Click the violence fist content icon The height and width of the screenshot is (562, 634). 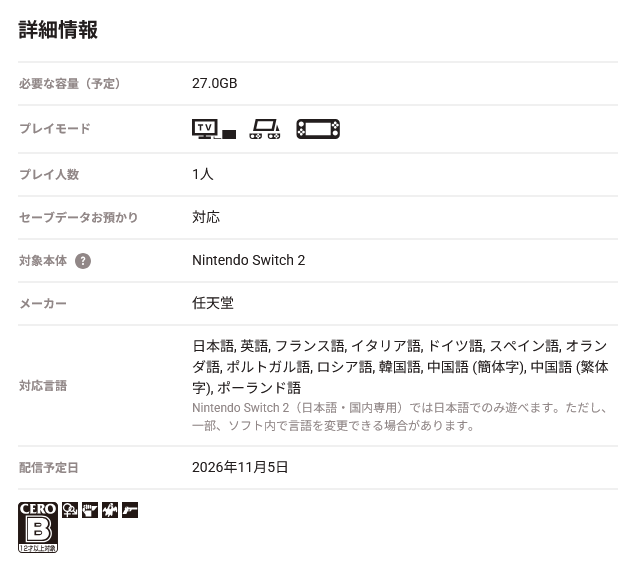click(x=90, y=510)
